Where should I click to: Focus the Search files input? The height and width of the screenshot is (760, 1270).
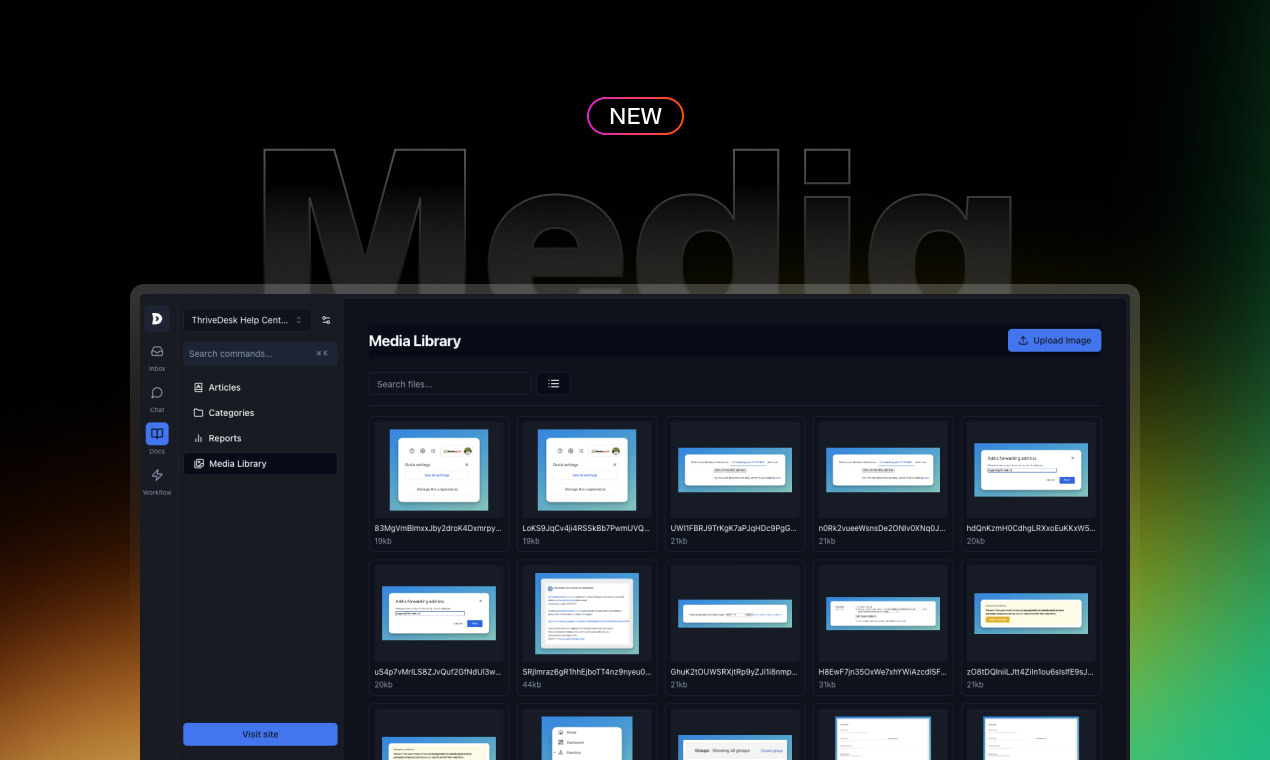449,384
